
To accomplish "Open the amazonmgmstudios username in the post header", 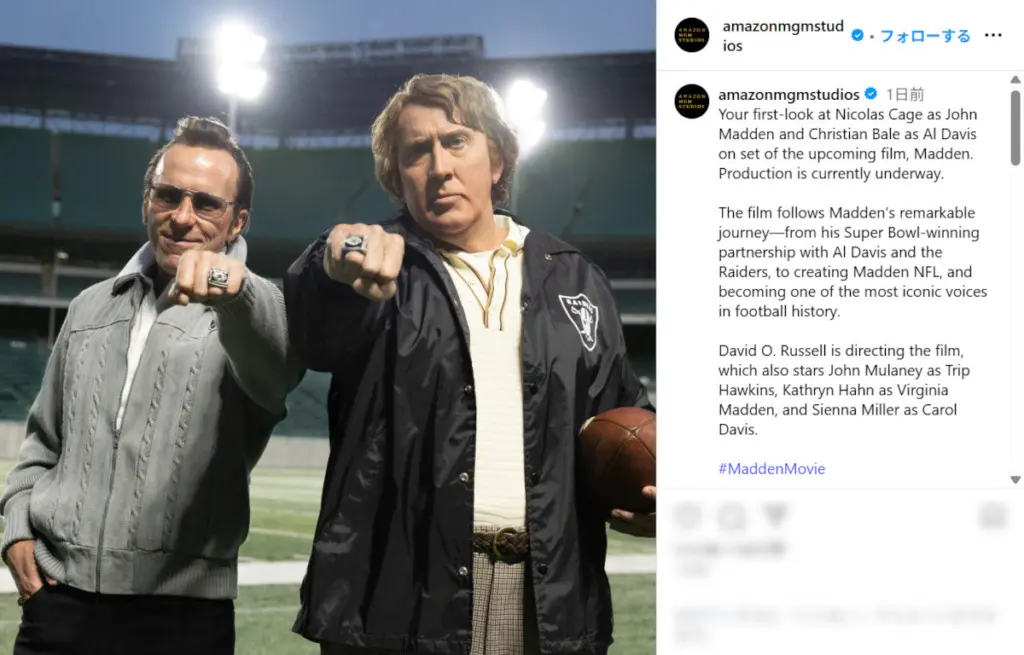I will pos(783,36).
